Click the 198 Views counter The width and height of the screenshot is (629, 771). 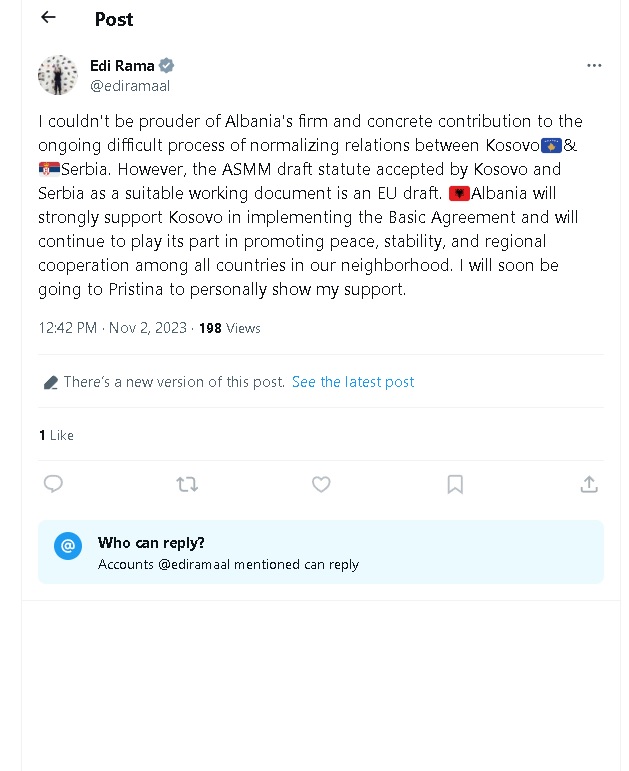click(230, 328)
